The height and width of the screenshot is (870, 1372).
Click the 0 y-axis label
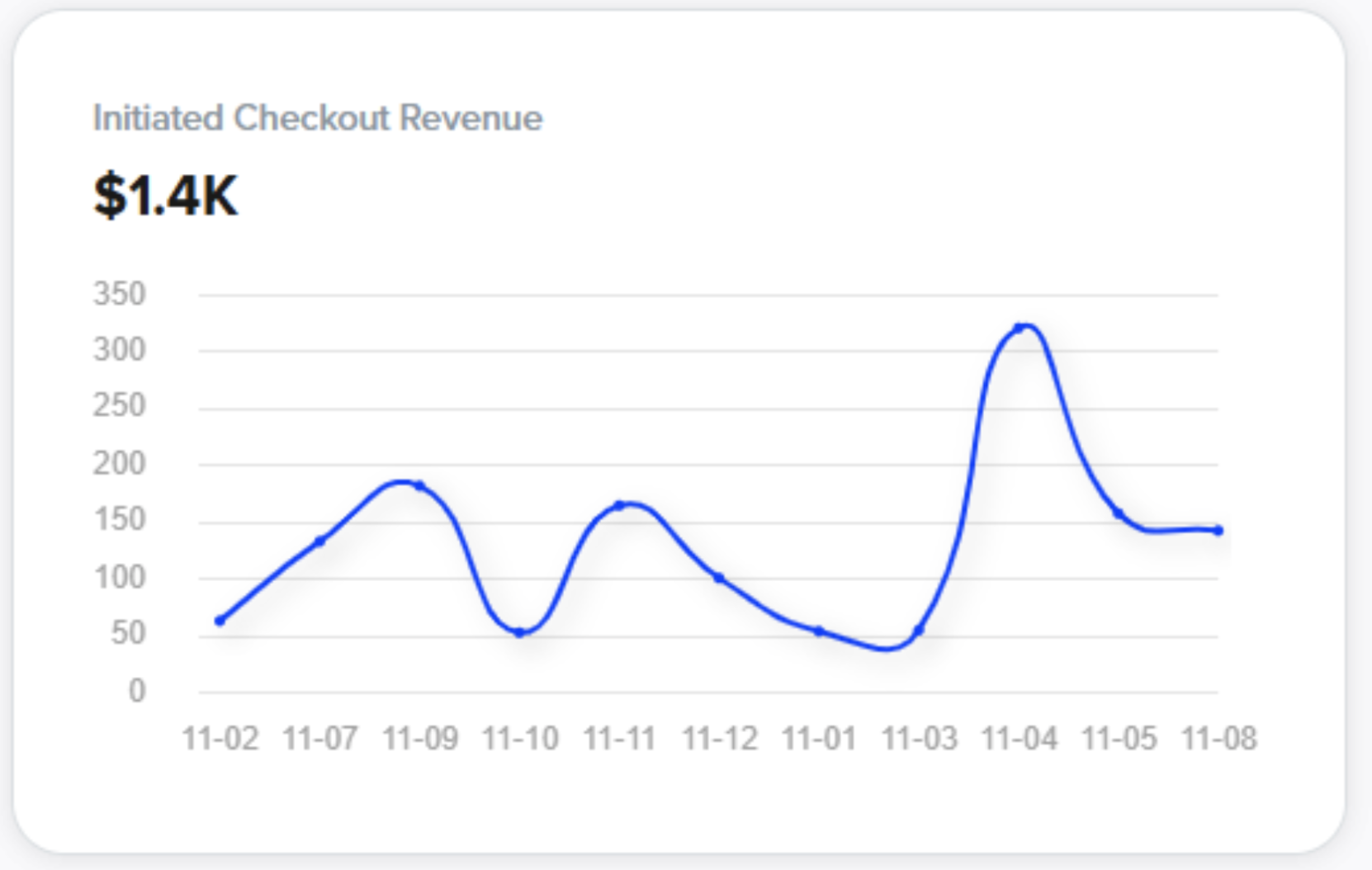coord(137,691)
